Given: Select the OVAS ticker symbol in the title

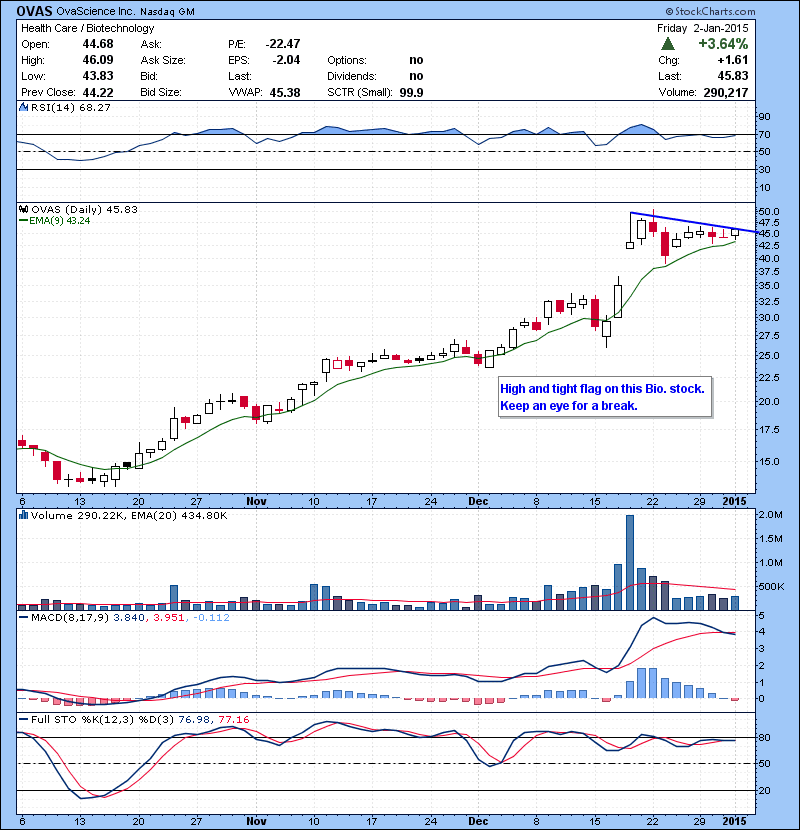Looking at the screenshot, I should [34, 11].
